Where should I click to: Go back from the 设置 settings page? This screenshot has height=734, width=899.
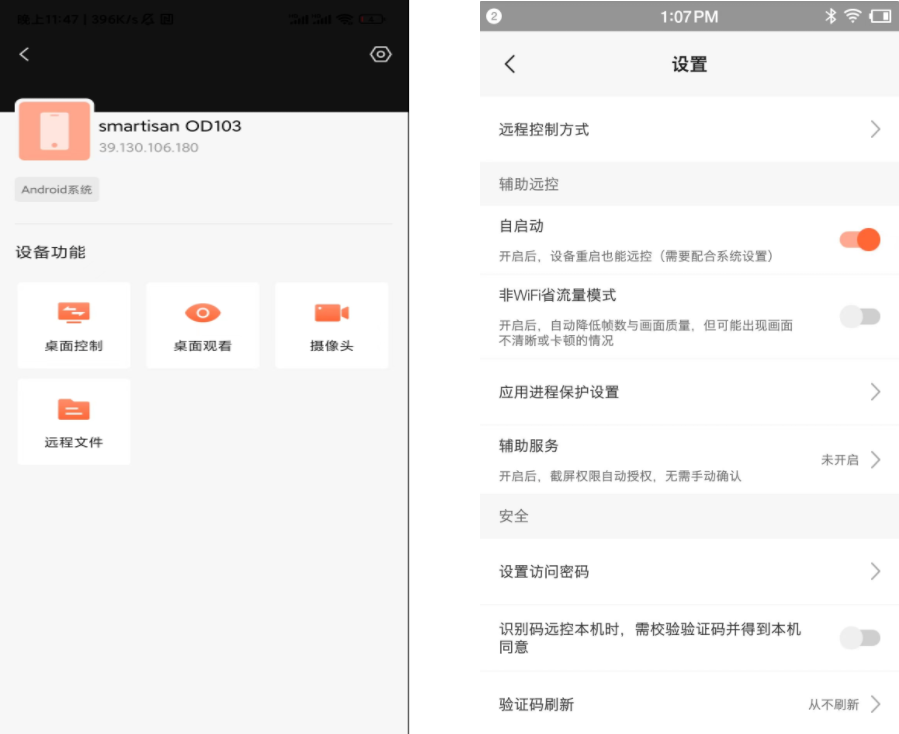510,64
